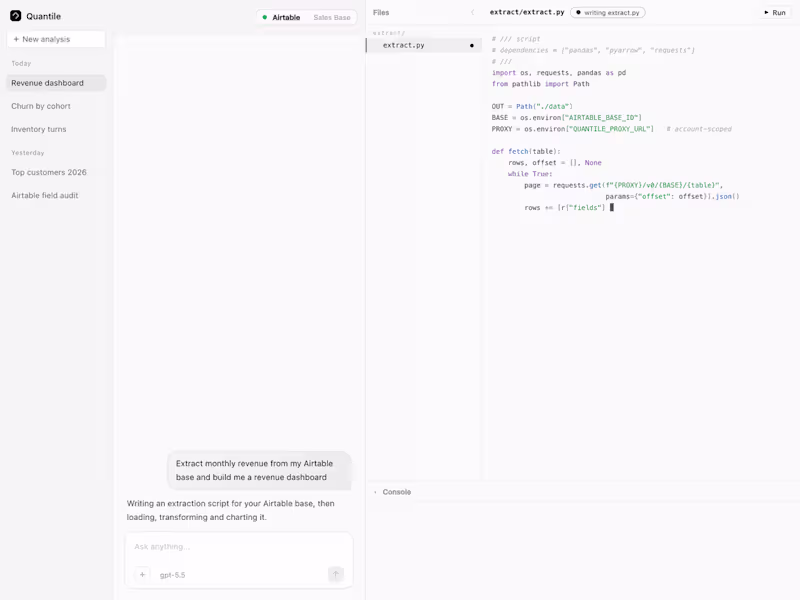Select extract.py in the file tree
This screenshot has height=600, width=800.
click(423, 45)
